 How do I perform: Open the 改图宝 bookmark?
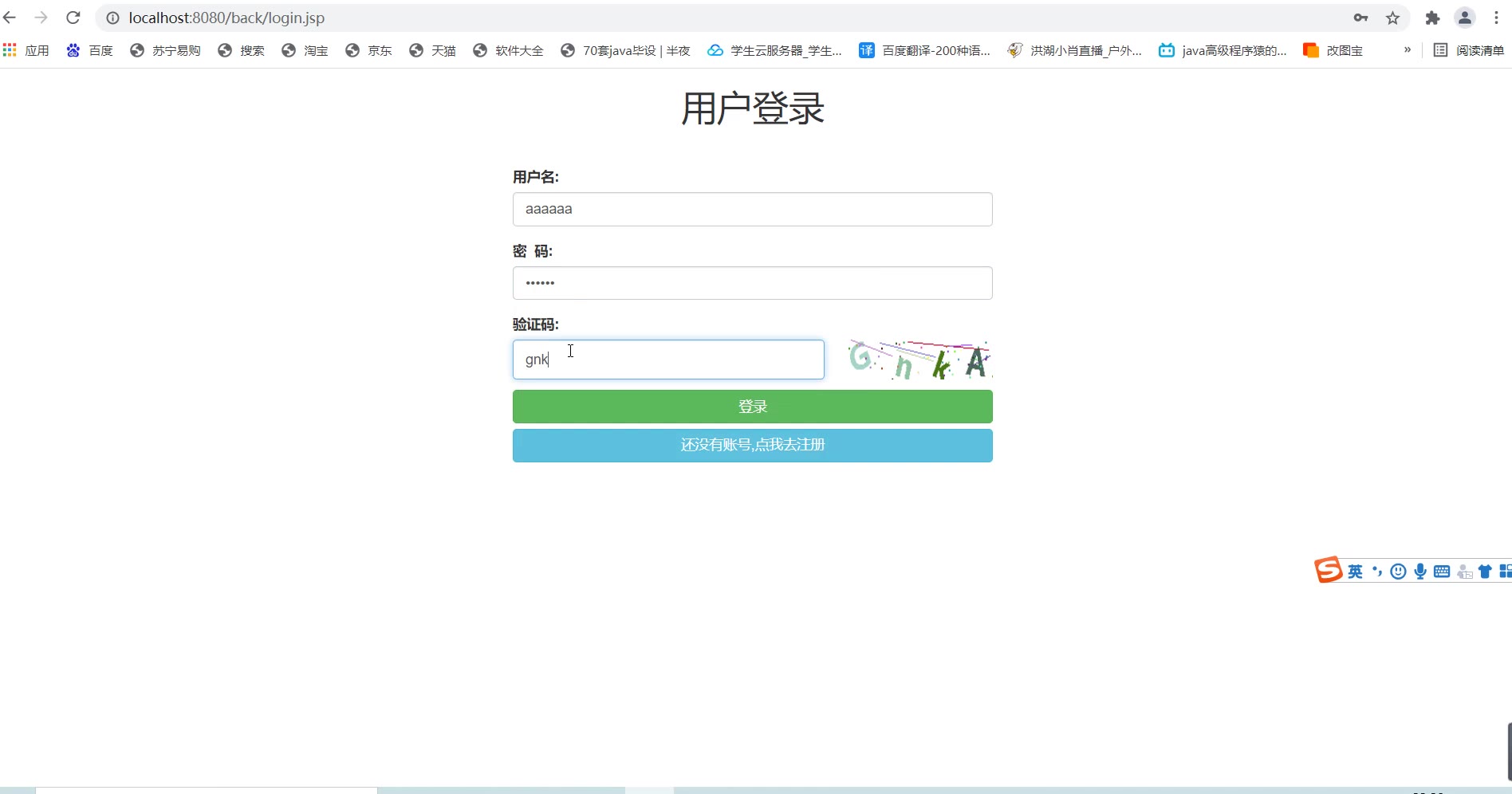click(x=1333, y=50)
